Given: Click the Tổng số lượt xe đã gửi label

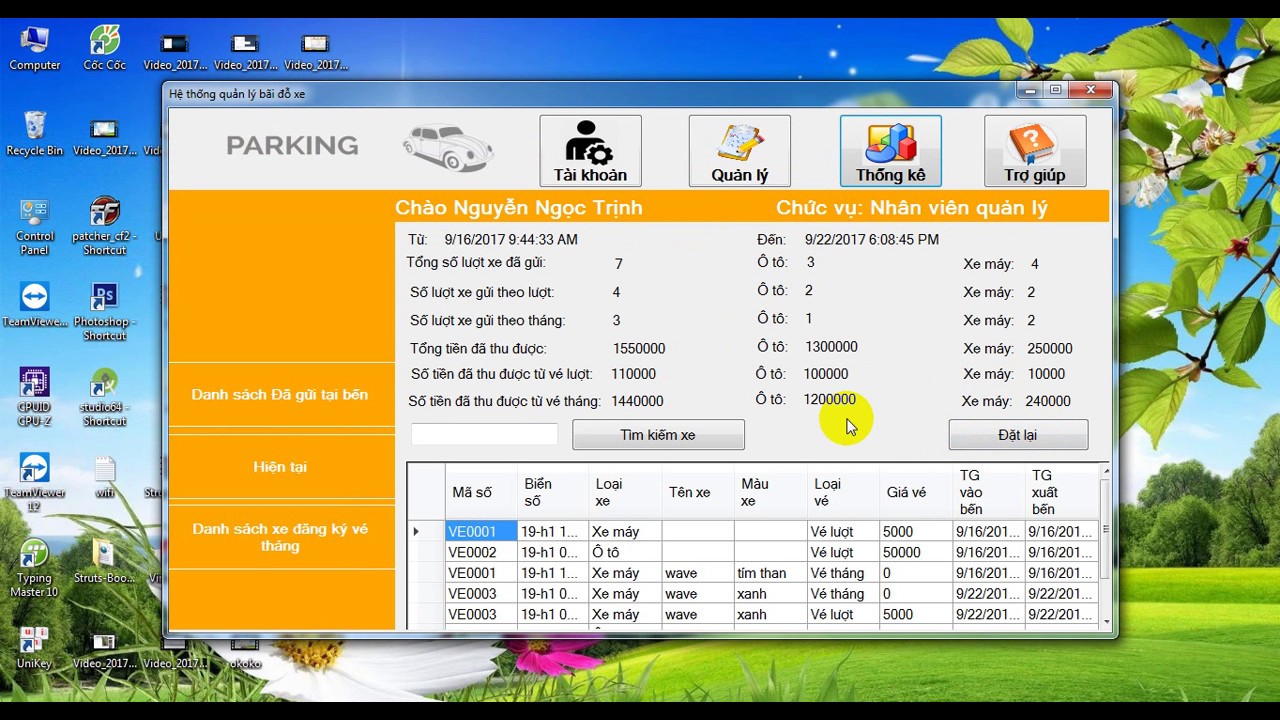Looking at the screenshot, I should [476, 263].
